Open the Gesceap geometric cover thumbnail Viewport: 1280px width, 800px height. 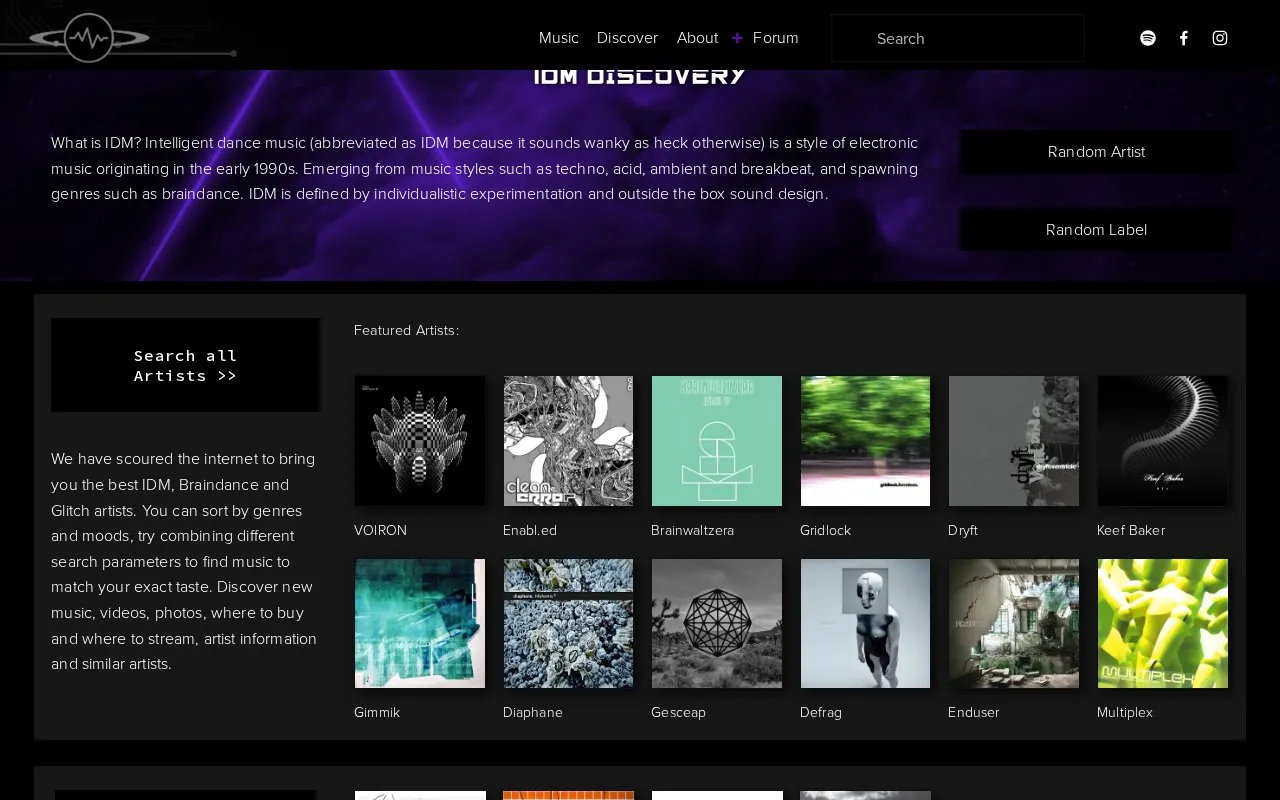717,623
